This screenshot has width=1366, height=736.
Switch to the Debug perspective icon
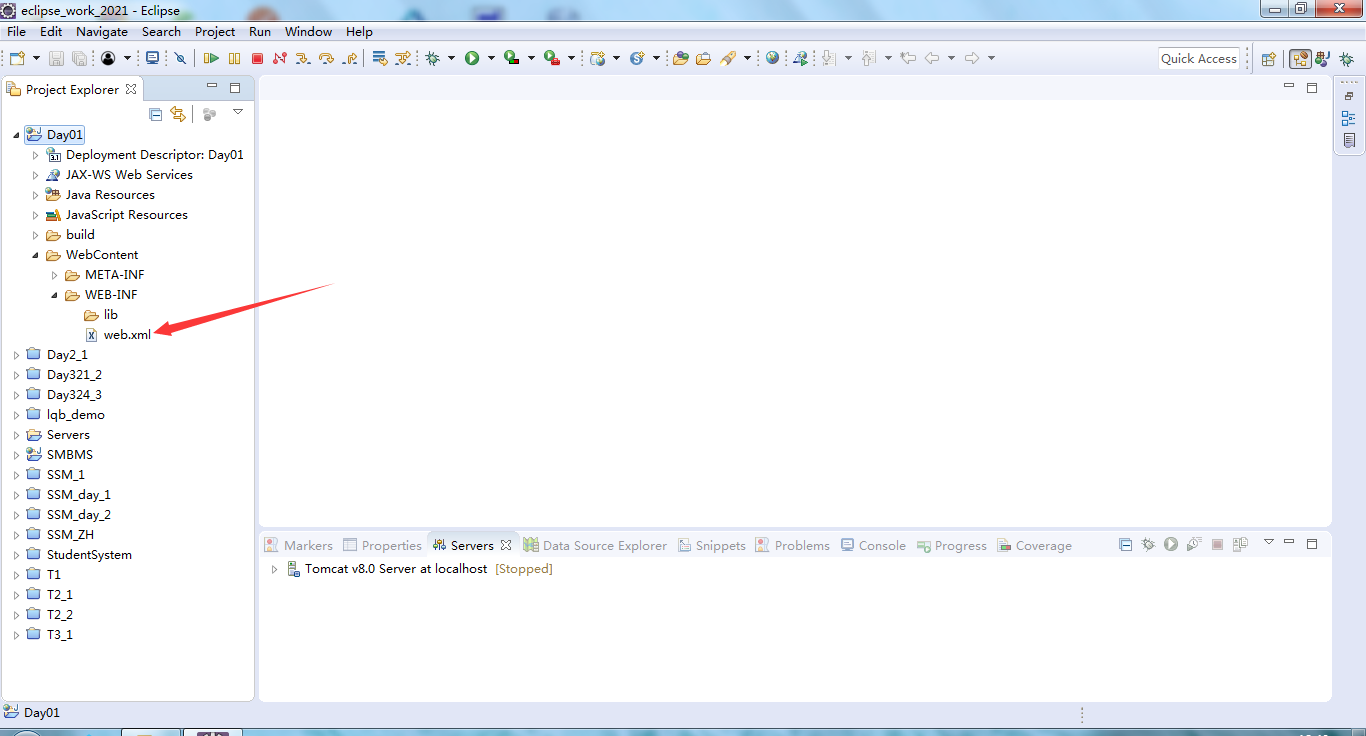[x=1346, y=59]
